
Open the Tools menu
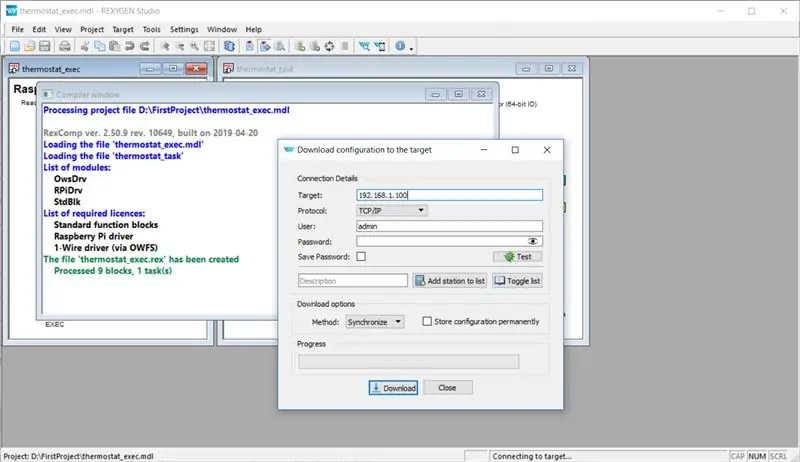[152, 30]
